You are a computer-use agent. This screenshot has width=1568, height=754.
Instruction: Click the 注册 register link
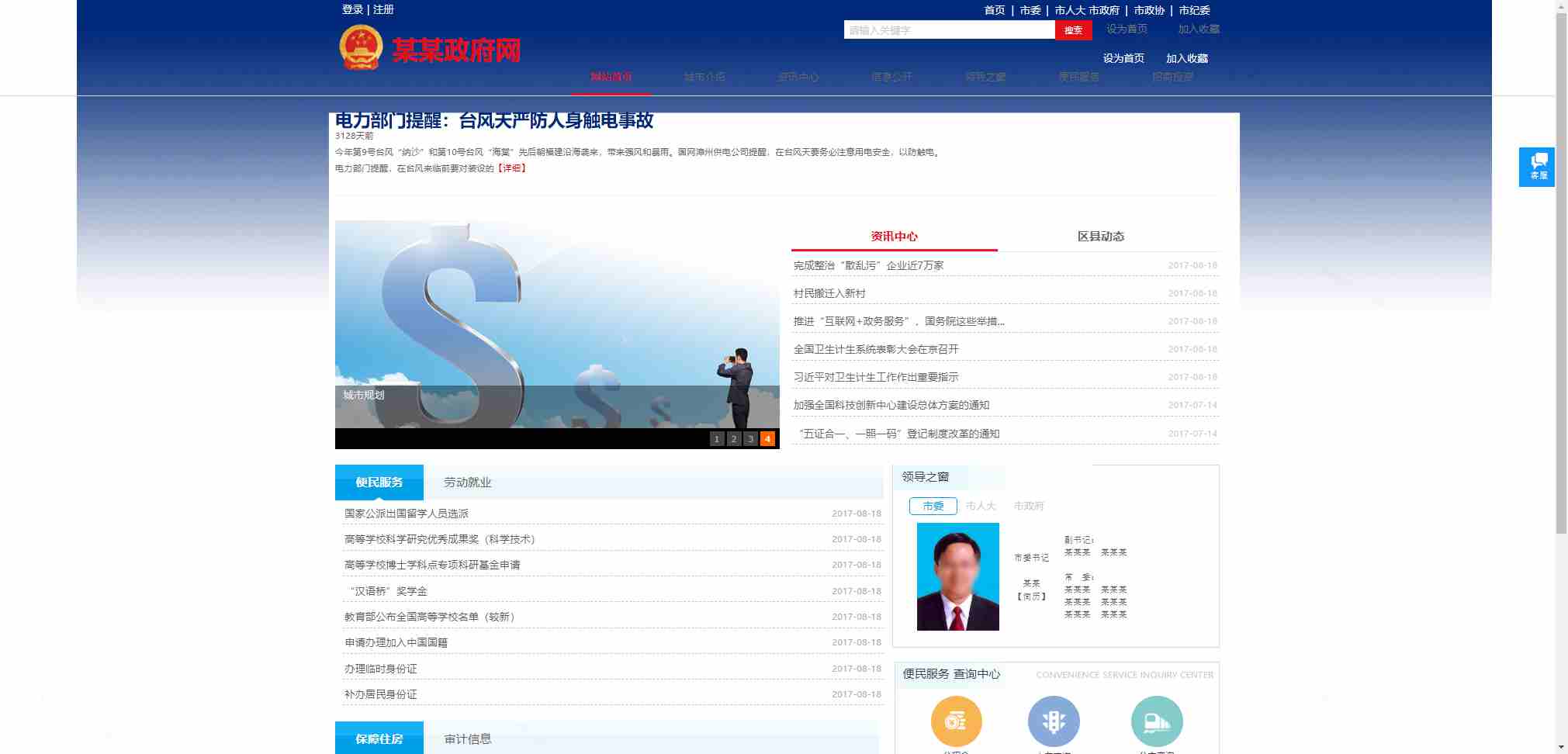click(383, 9)
